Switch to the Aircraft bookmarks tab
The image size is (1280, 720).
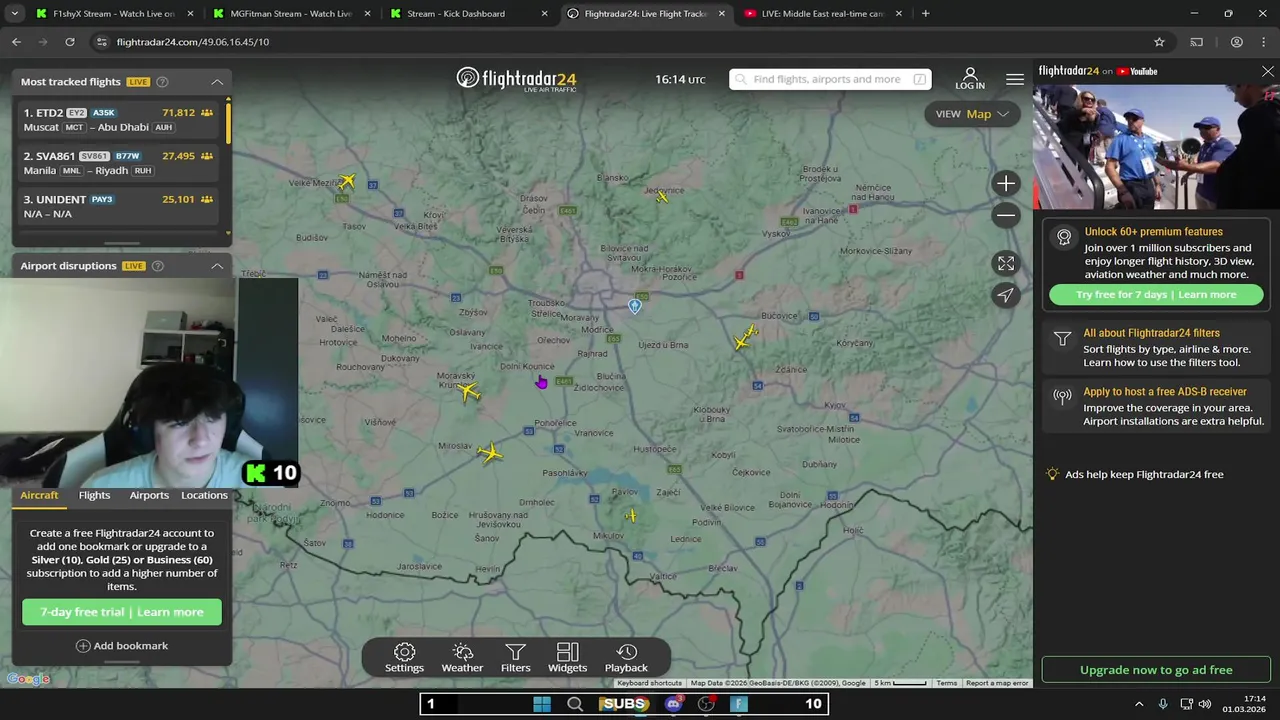click(x=39, y=495)
